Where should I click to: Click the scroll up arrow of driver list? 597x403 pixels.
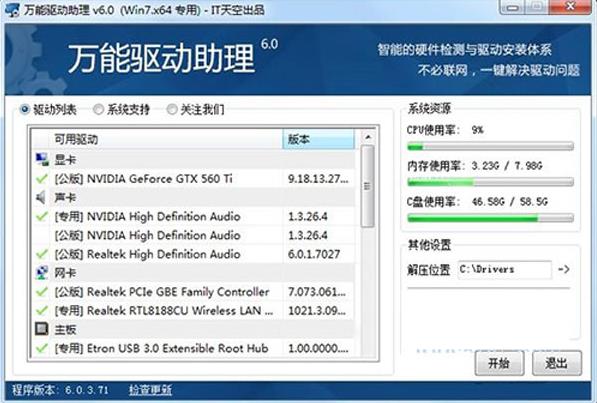[x=368, y=137]
